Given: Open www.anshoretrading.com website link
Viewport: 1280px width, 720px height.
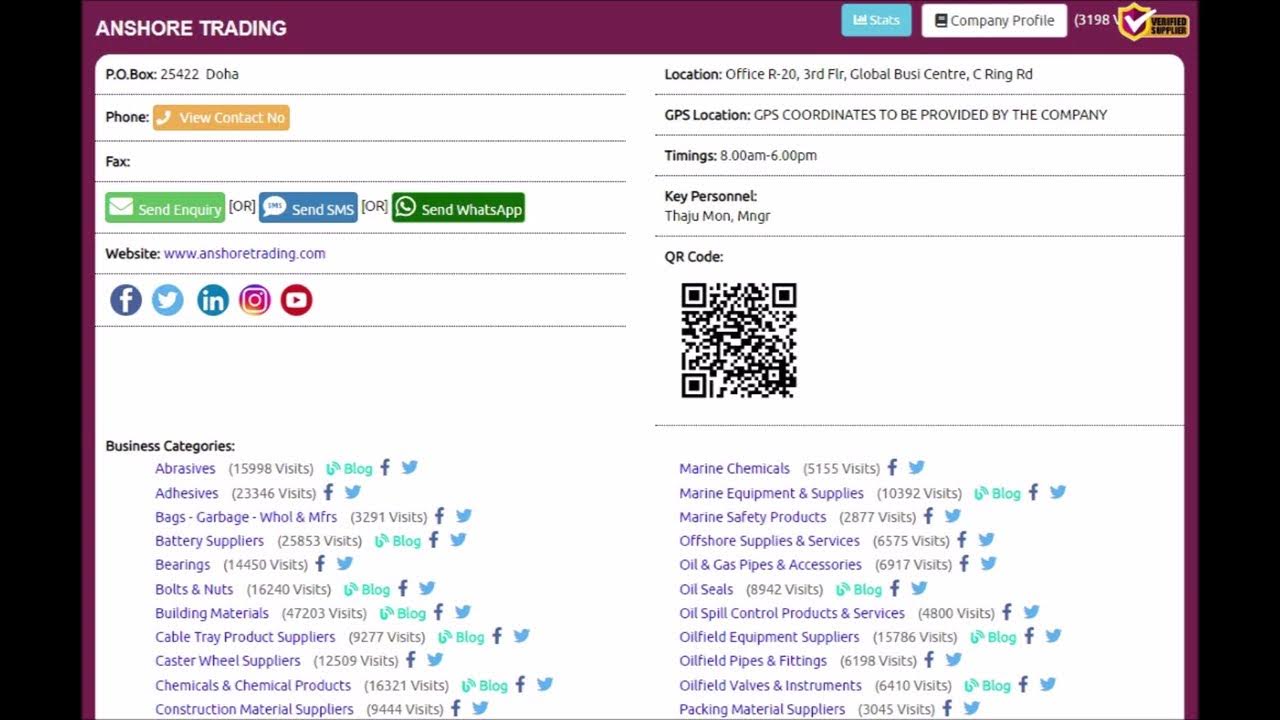Looking at the screenshot, I should click(x=244, y=254).
